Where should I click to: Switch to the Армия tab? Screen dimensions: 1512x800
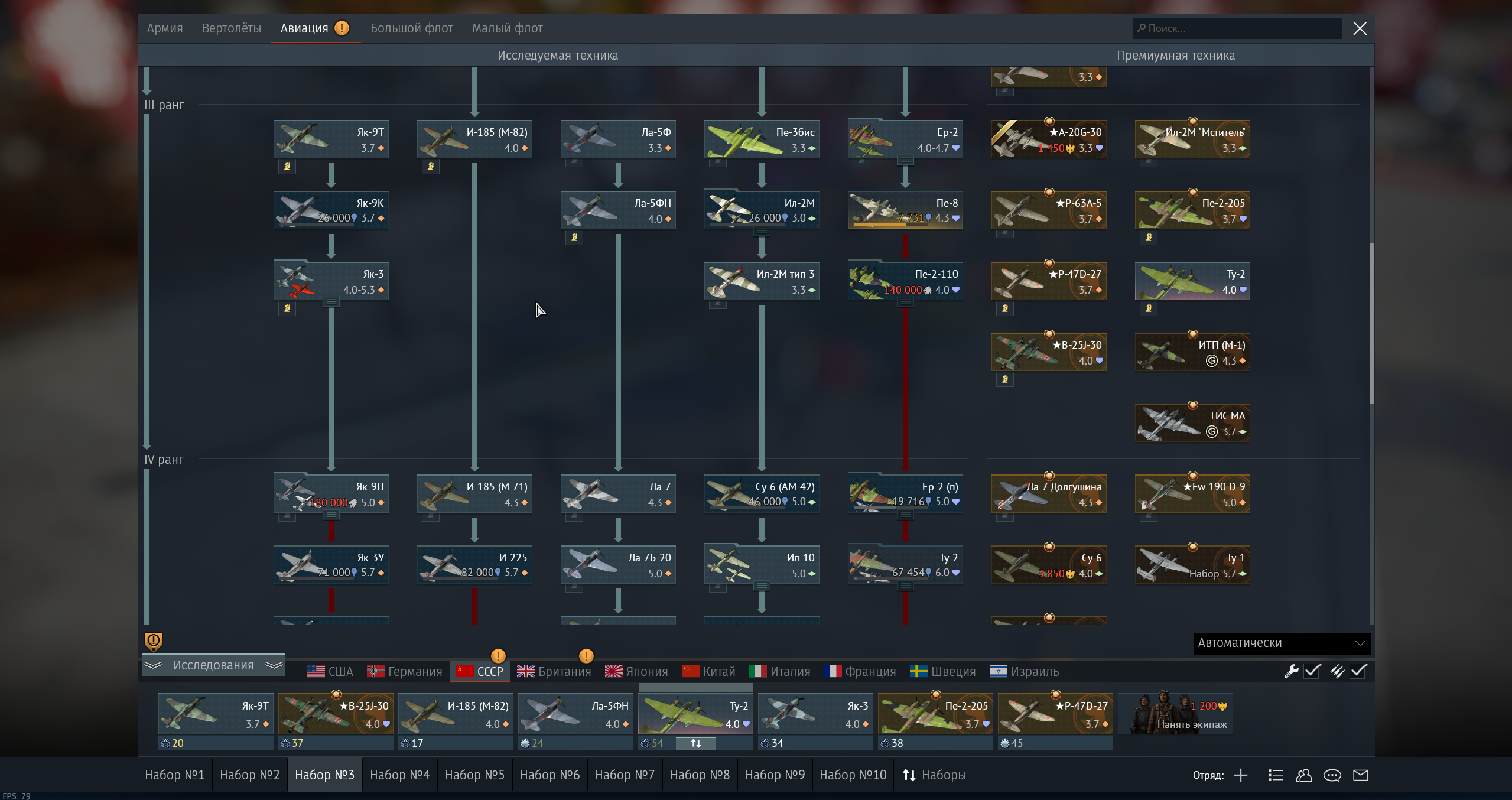tap(165, 28)
